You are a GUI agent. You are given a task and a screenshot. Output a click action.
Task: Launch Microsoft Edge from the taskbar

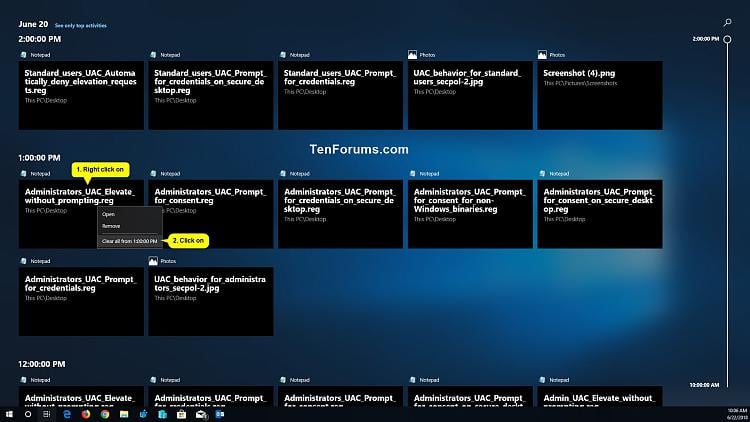tap(66, 414)
